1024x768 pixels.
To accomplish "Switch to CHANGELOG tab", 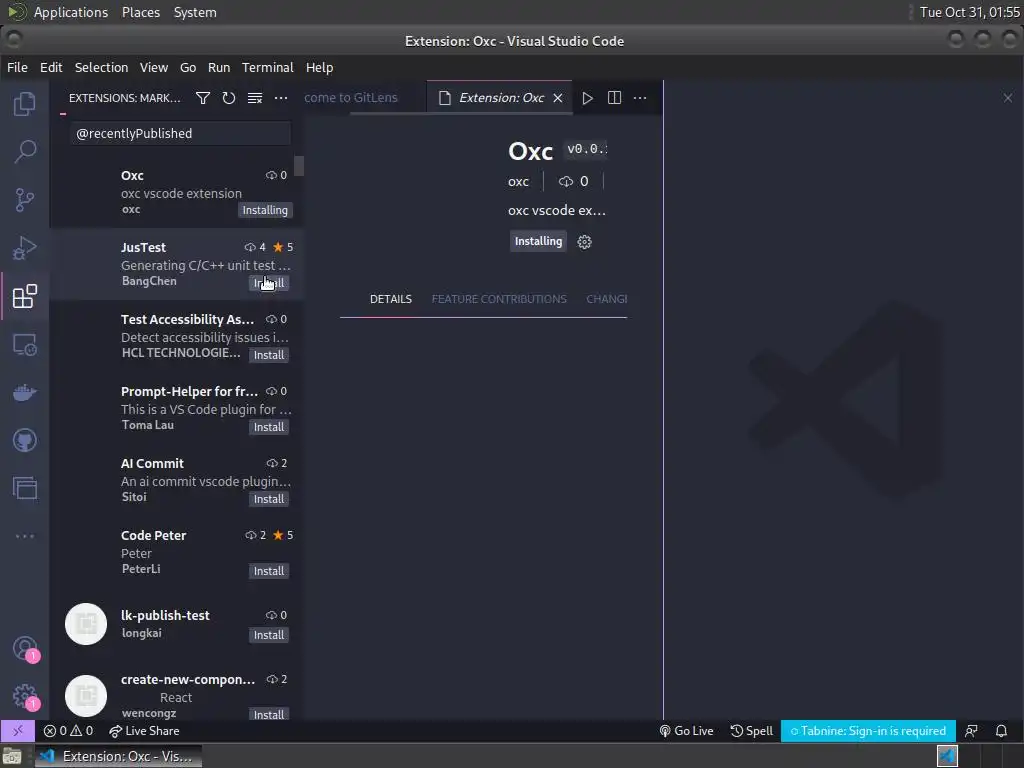I will (607, 299).
